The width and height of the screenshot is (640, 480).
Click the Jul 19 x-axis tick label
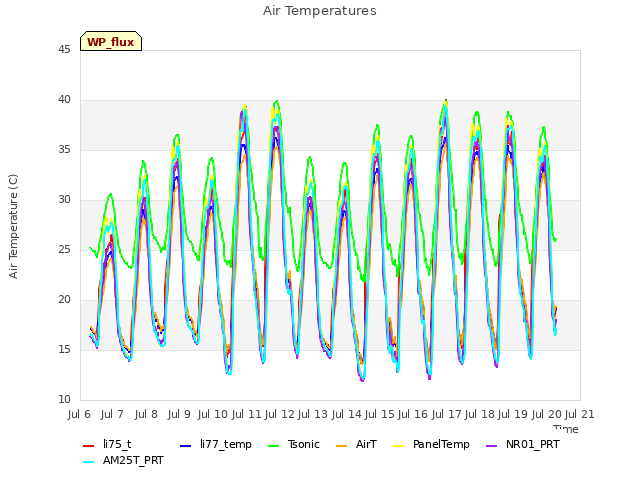(x=513, y=414)
